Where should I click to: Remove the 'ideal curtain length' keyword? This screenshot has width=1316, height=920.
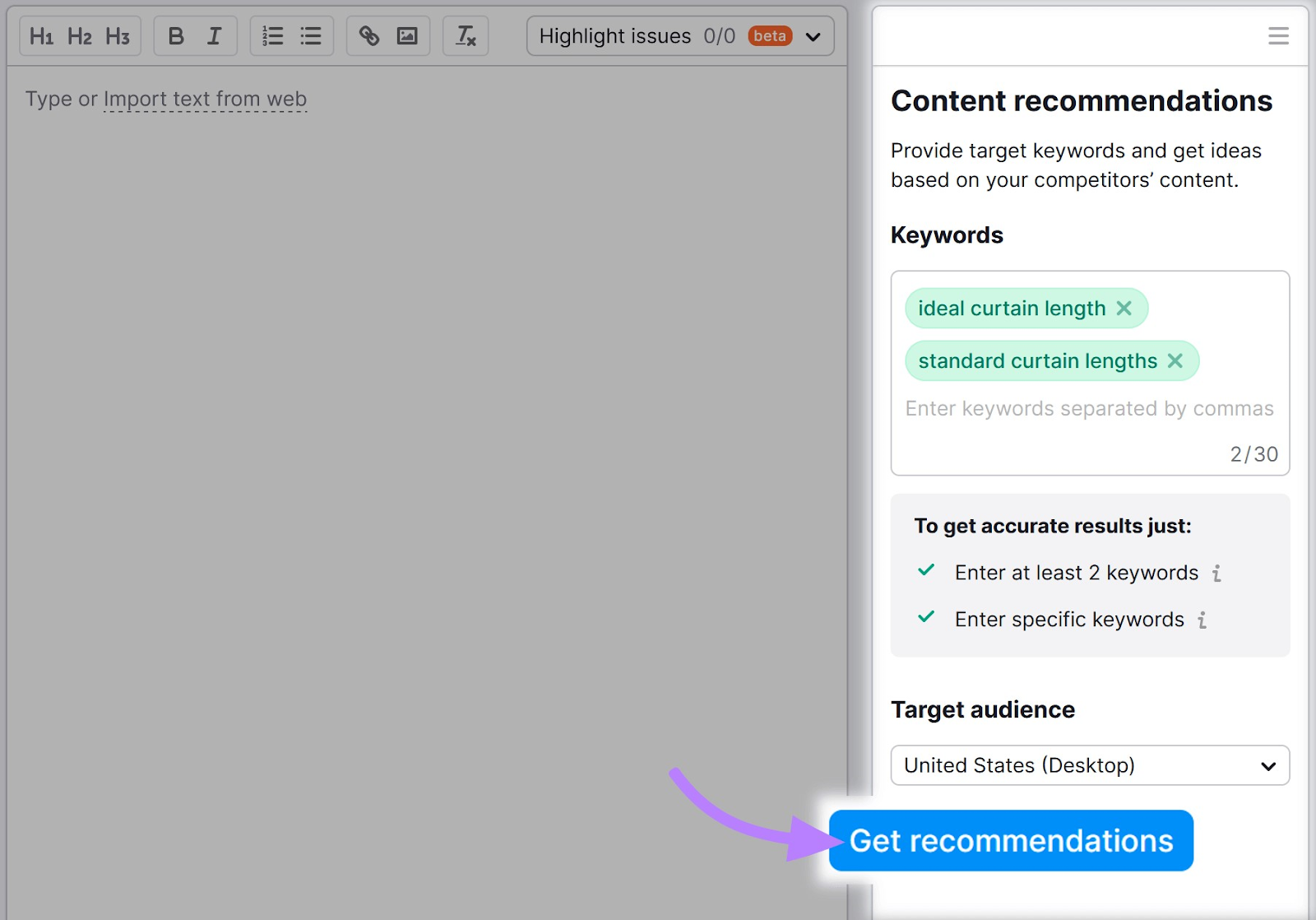click(x=1124, y=308)
